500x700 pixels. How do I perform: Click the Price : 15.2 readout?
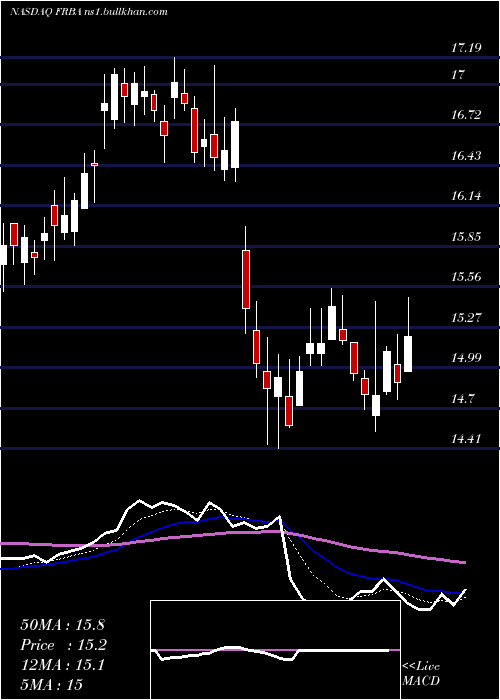[x=63, y=645]
